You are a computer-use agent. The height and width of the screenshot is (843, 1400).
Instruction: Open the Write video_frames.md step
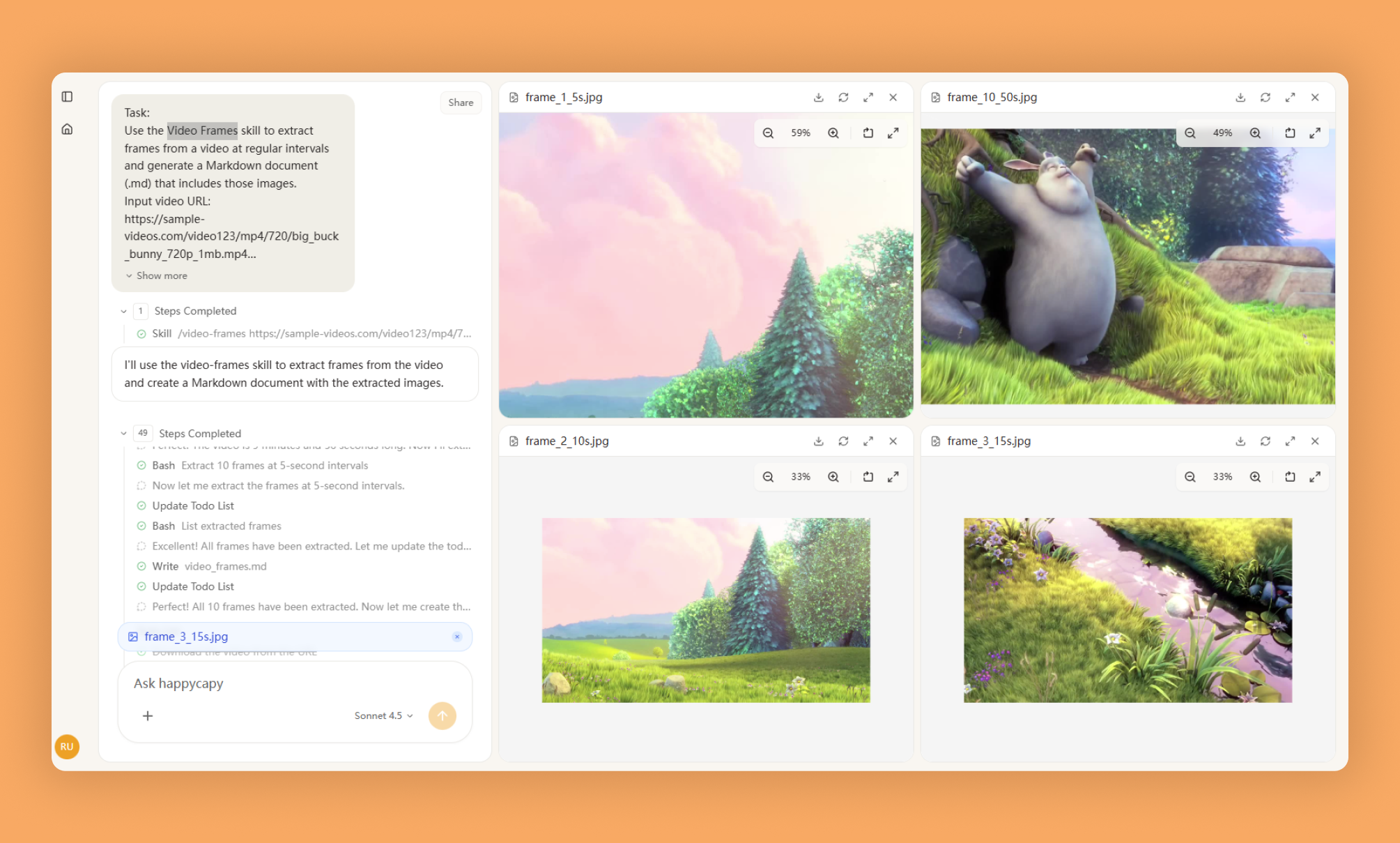click(209, 566)
